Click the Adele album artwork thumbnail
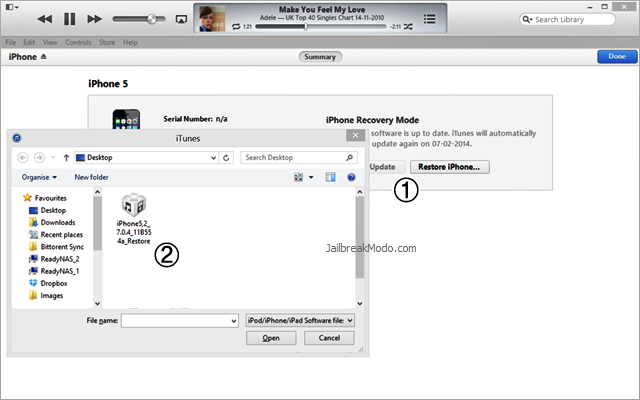Viewport: 640px width, 400px height. 212,19
